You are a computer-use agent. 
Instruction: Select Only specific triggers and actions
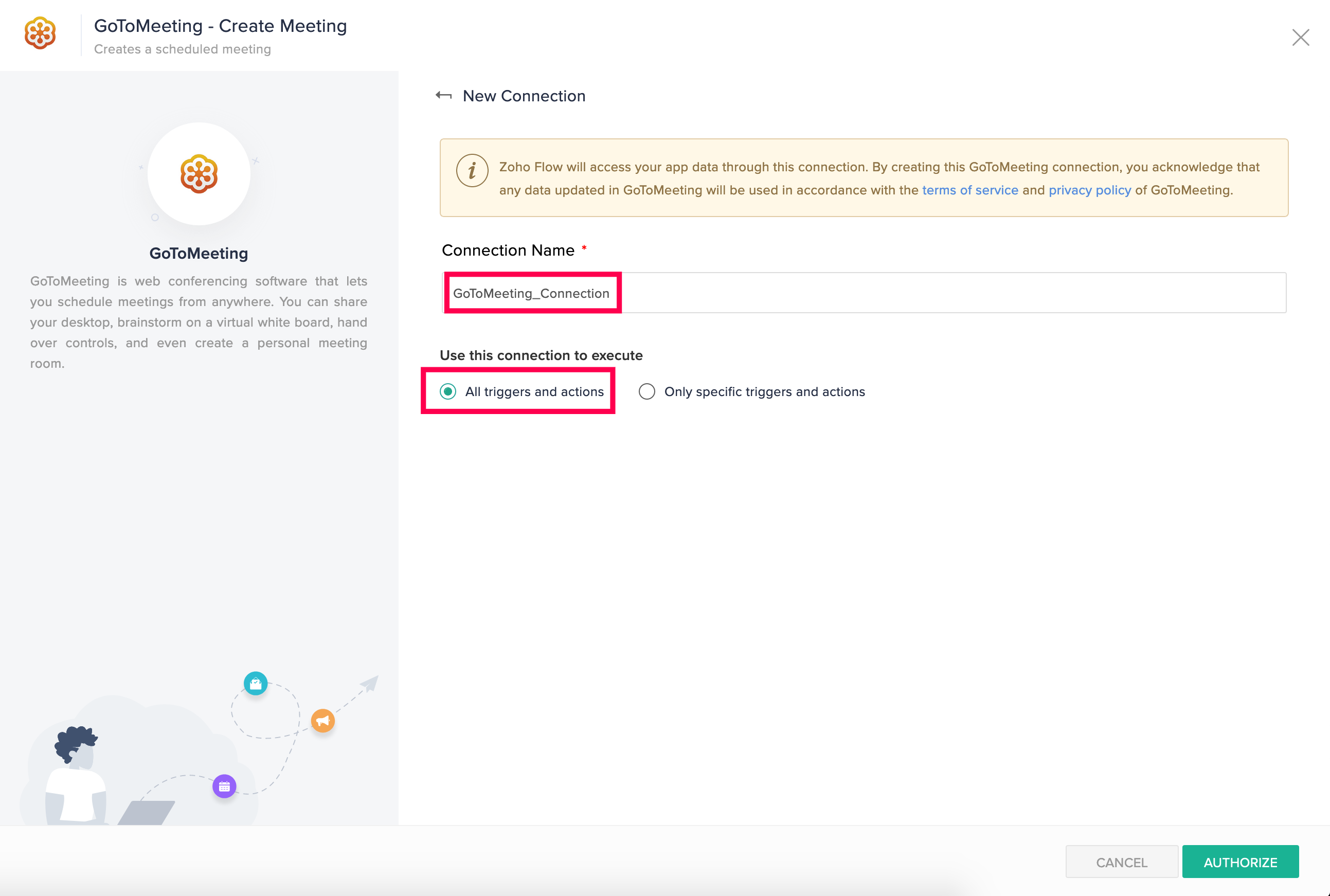click(646, 391)
